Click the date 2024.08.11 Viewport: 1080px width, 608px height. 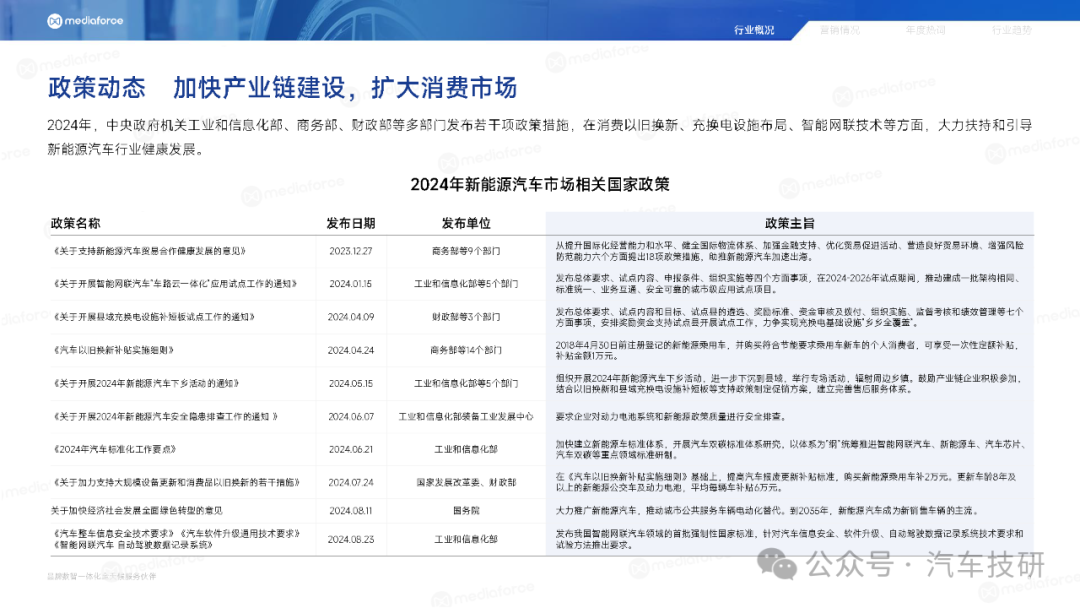351,511
